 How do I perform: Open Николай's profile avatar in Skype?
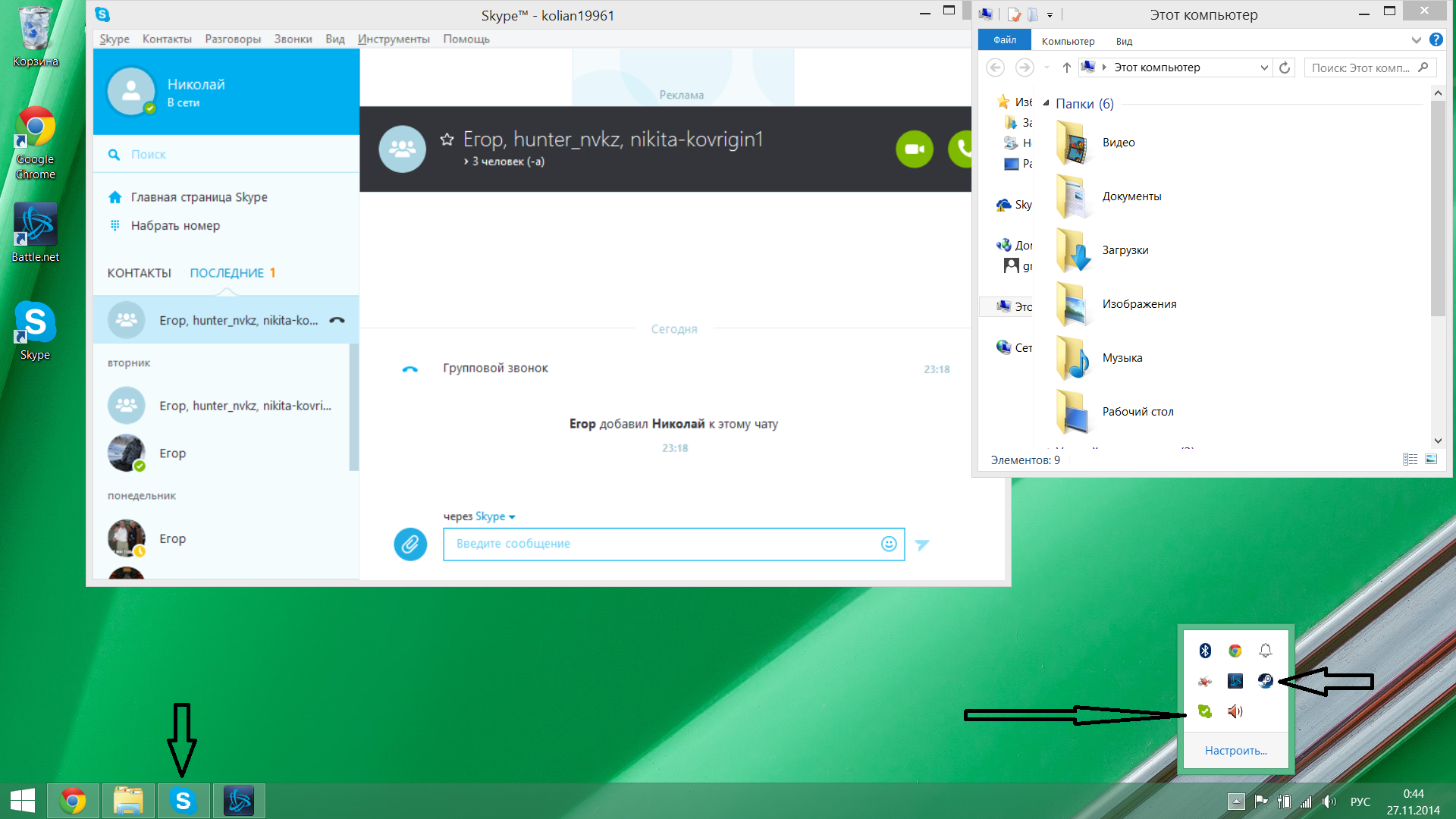point(131,91)
